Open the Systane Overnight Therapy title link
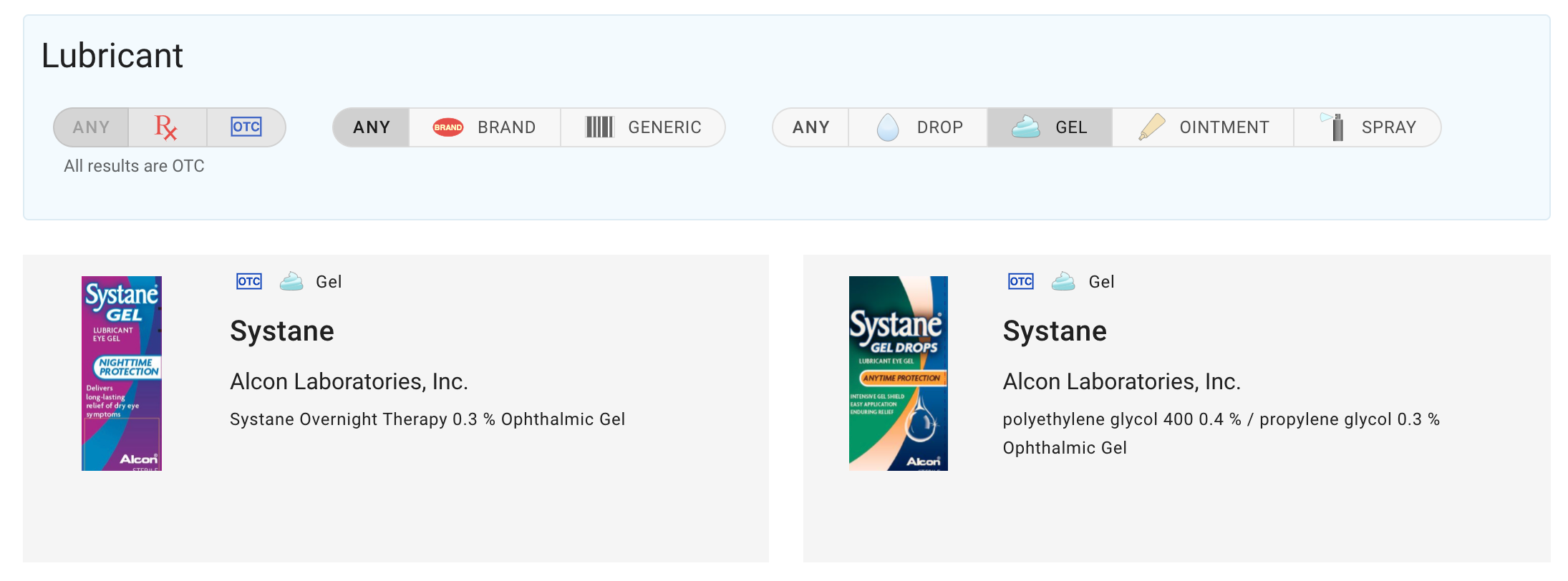This screenshot has width=1568, height=581. click(x=282, y=331)
